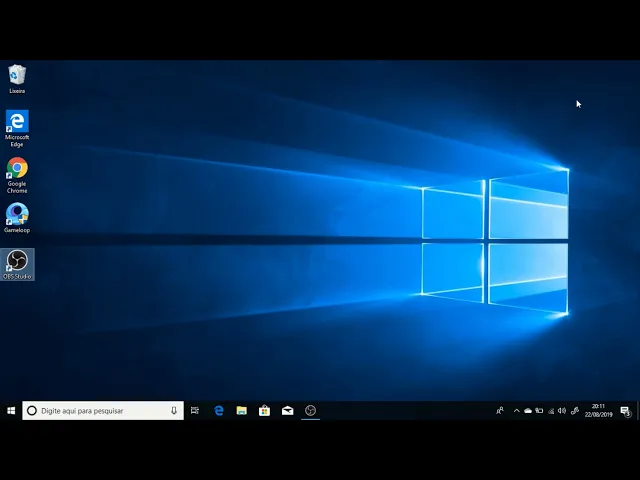The height and width of the screenshot is (480, 640).
Task: Select the Google Chrome desktop shortcut
Action: [17, 176]
